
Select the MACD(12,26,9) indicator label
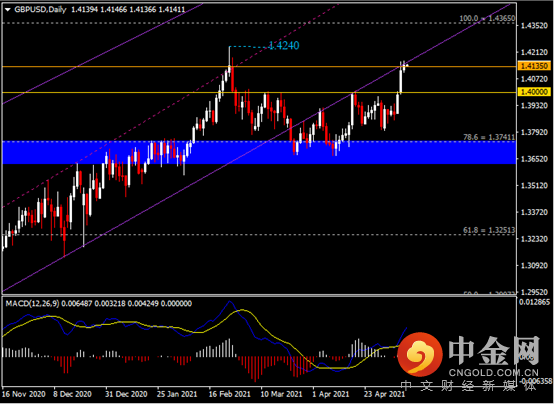click(33, 304)
